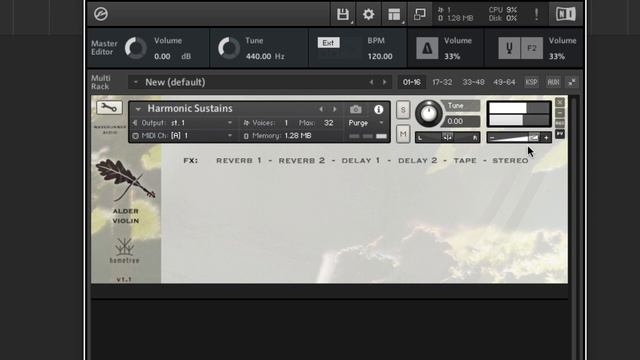Toggle the STEREO effect
Screen dimensions: 640x360
click(x=510, y=160)
